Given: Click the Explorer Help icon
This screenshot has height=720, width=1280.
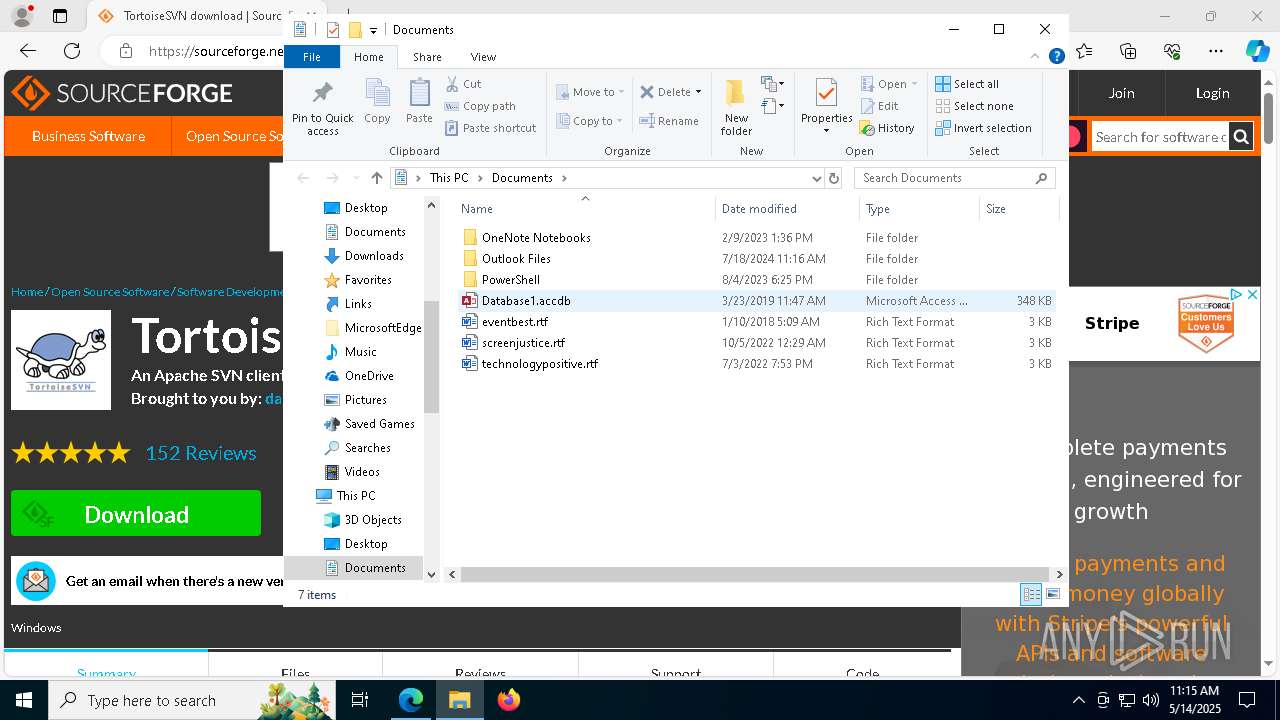Looking at the screenshot, I should 1056,57.
